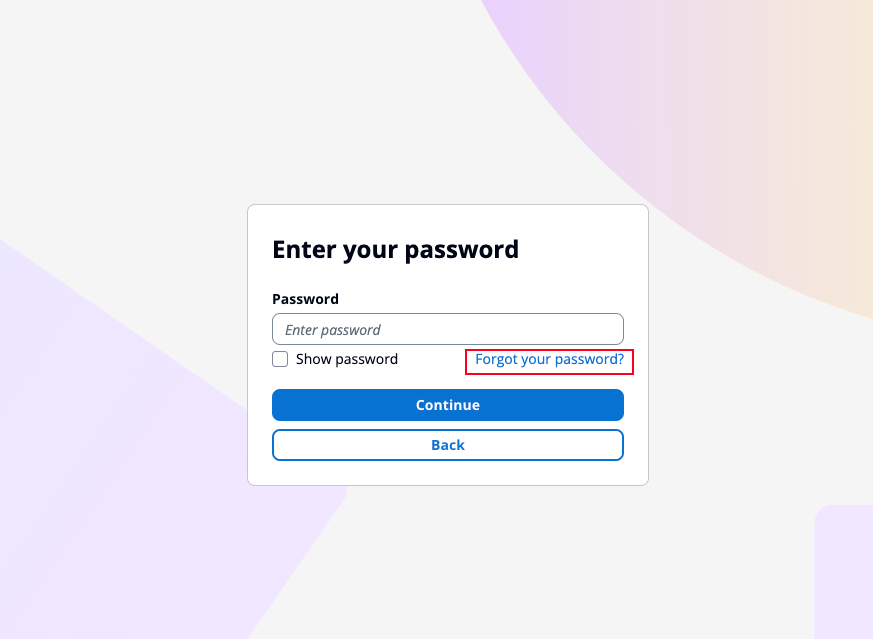Click the placeholder text Enter password

[333, 330]
